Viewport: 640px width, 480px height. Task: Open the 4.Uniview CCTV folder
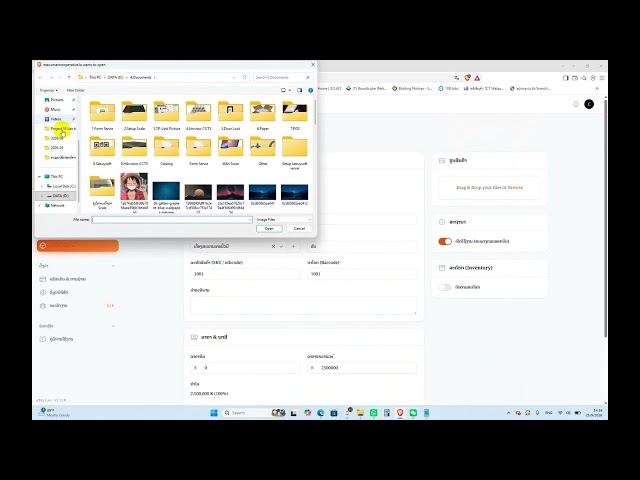[x=199, y=116]
